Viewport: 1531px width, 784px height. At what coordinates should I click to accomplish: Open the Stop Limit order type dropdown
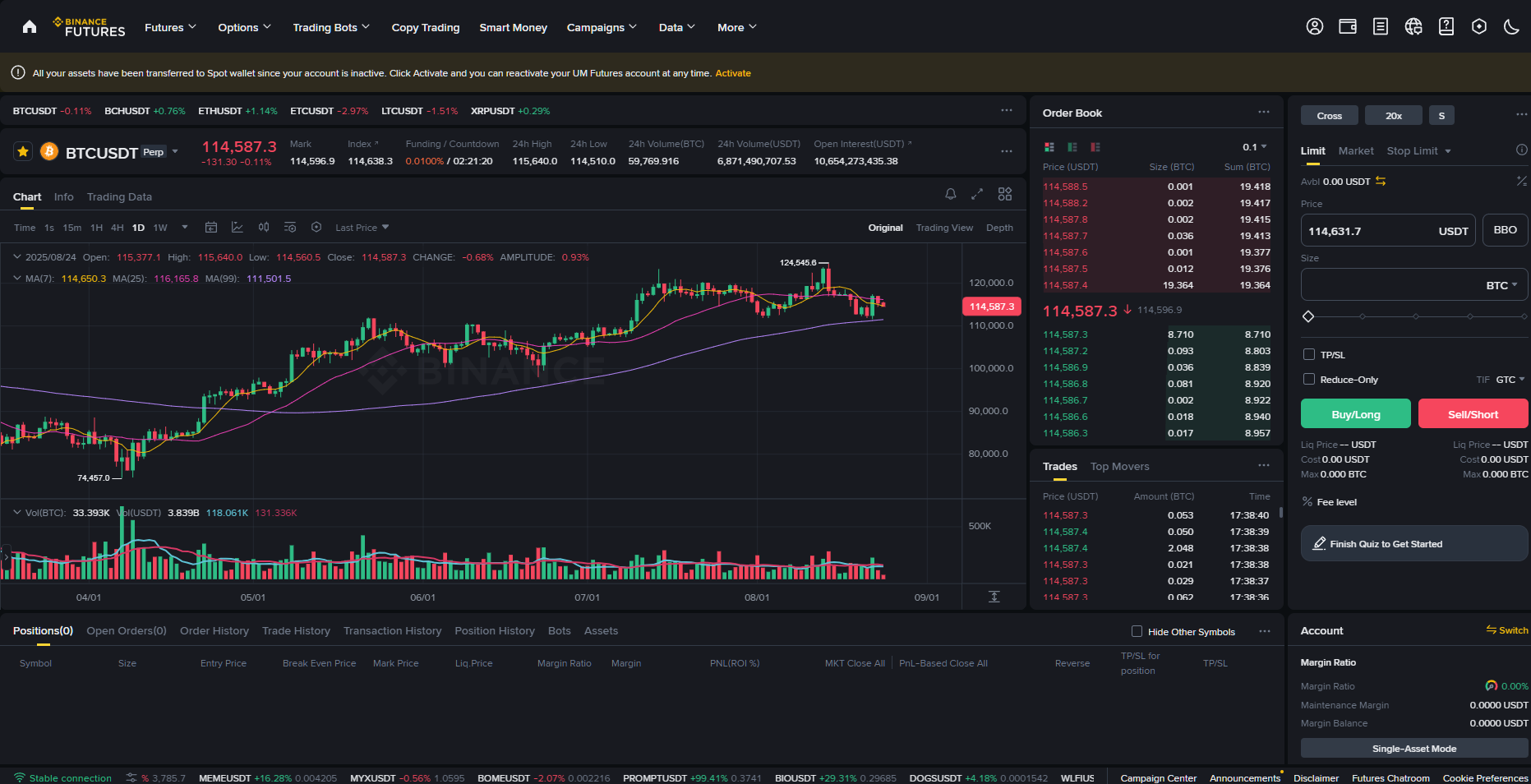(1419, 151)
